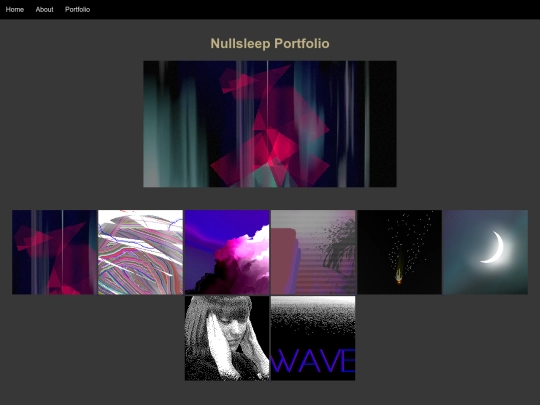The image size is (540, 405).
Task: View the sparkling comet on black thumbnail
Action: [399, 252]
